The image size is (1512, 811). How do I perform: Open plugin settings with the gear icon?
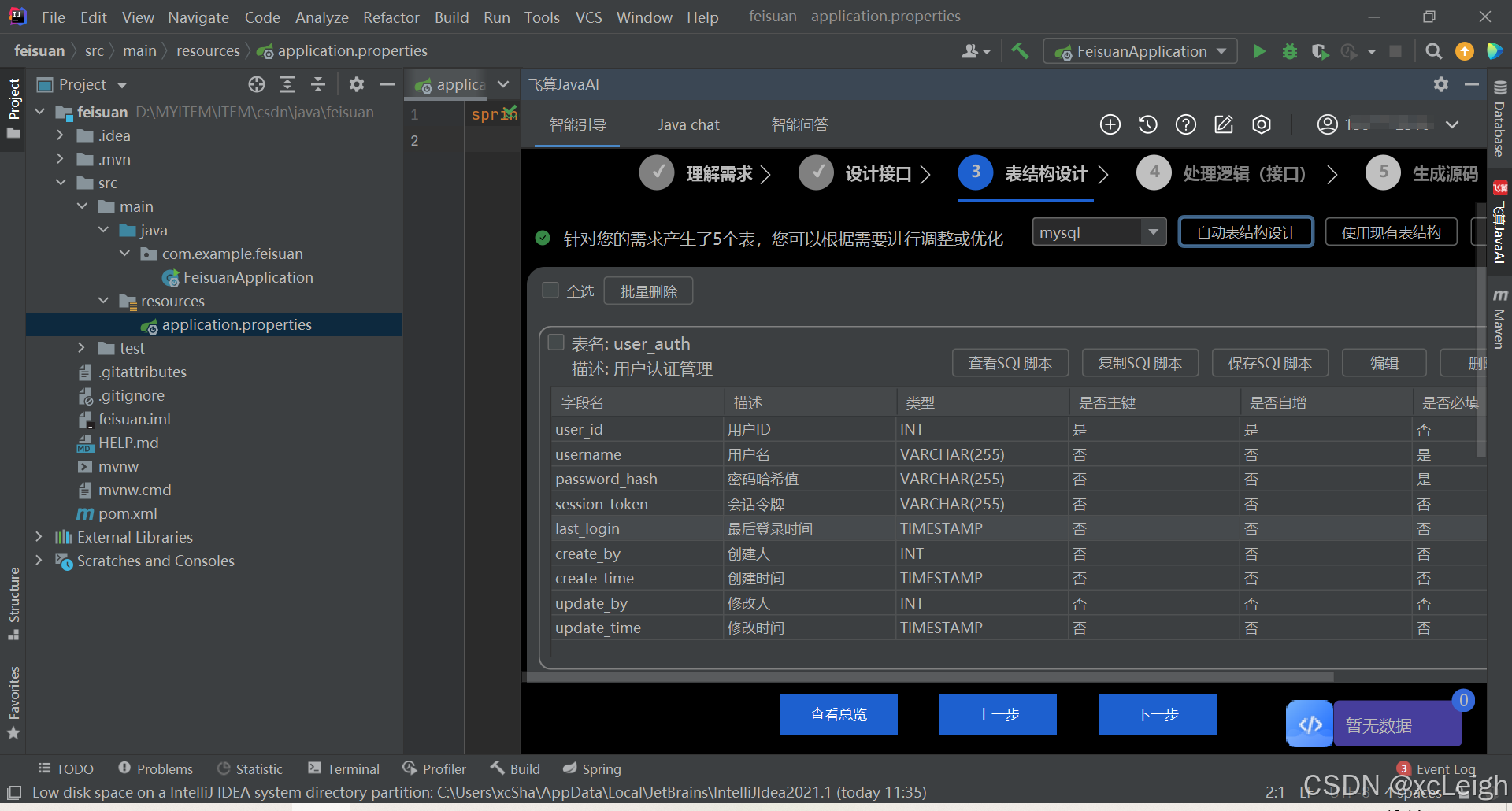(1262, 124)
